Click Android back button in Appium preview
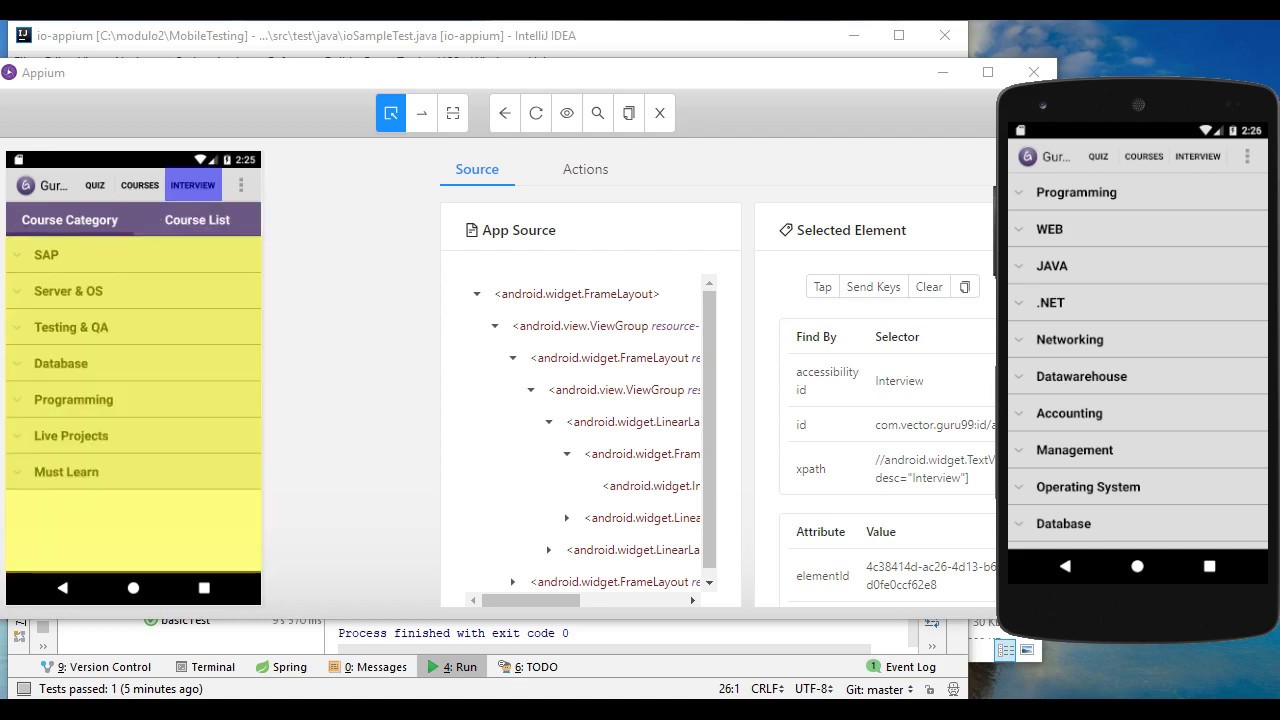Viewport: 1280px width, 720px height. point(62,588)
